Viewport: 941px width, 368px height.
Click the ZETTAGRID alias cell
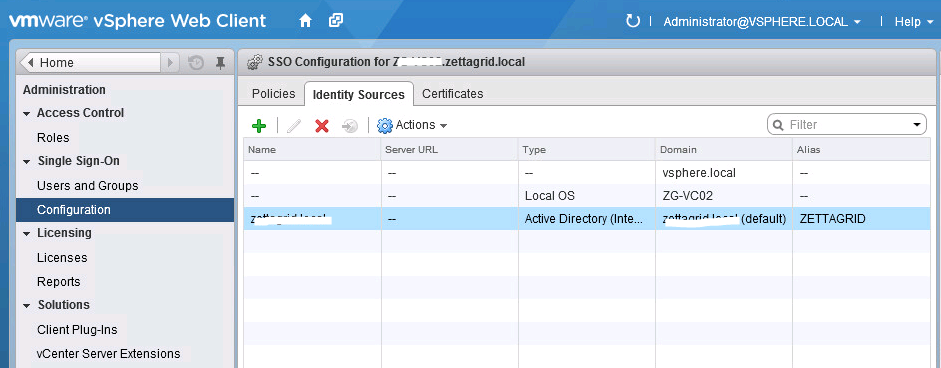point(861,219)
